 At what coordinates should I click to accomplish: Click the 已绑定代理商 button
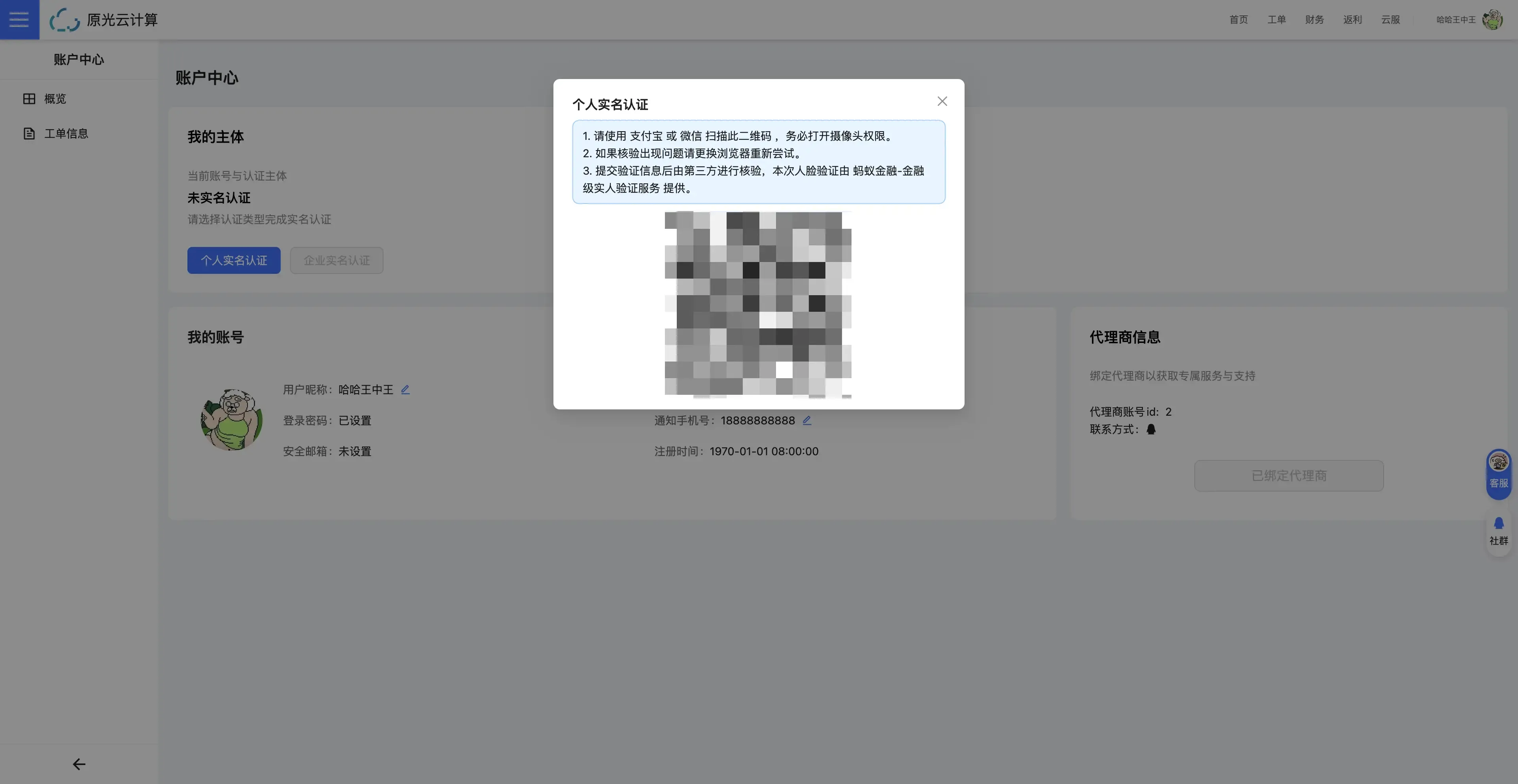click(1289, 475)
